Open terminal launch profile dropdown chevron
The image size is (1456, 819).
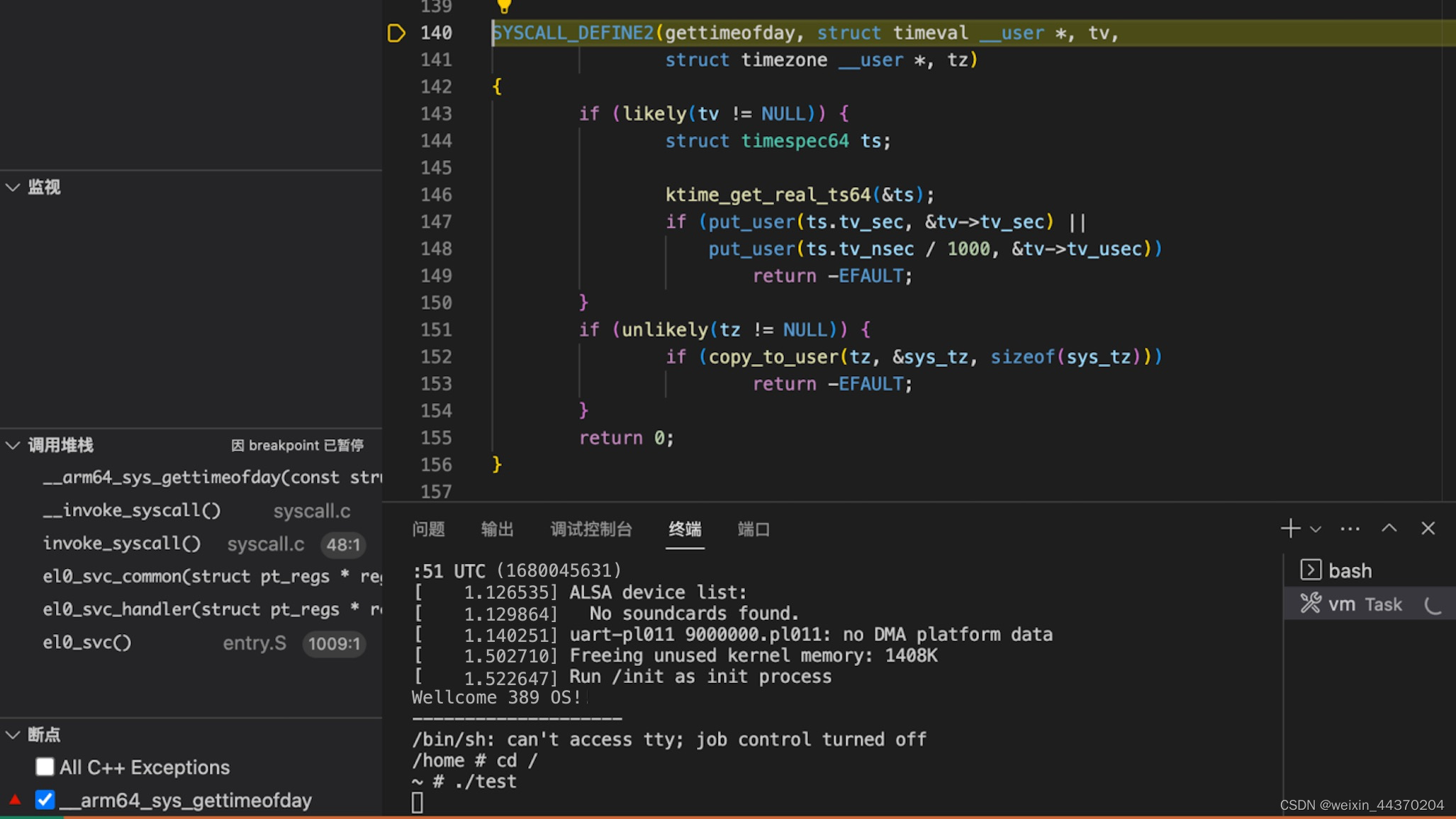1316,529
